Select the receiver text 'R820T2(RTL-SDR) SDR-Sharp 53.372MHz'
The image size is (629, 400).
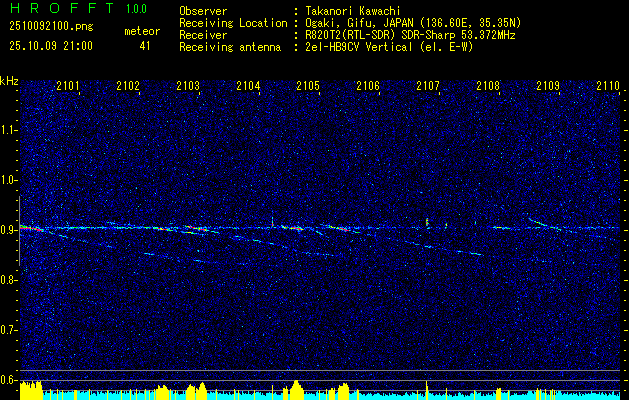tap(410, 35)
